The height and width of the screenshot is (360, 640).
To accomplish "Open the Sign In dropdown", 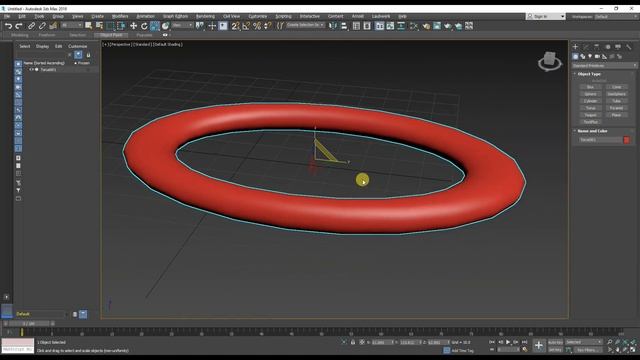I will (546, 16).
